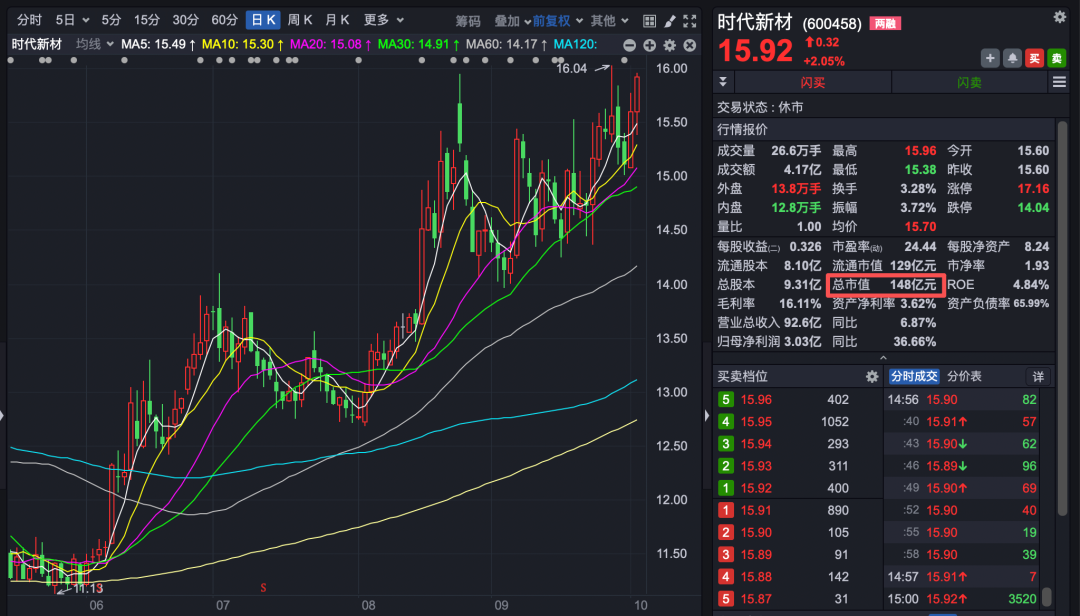
Task: Click the red 买 buy button
Action: [x=1034, y=58]
